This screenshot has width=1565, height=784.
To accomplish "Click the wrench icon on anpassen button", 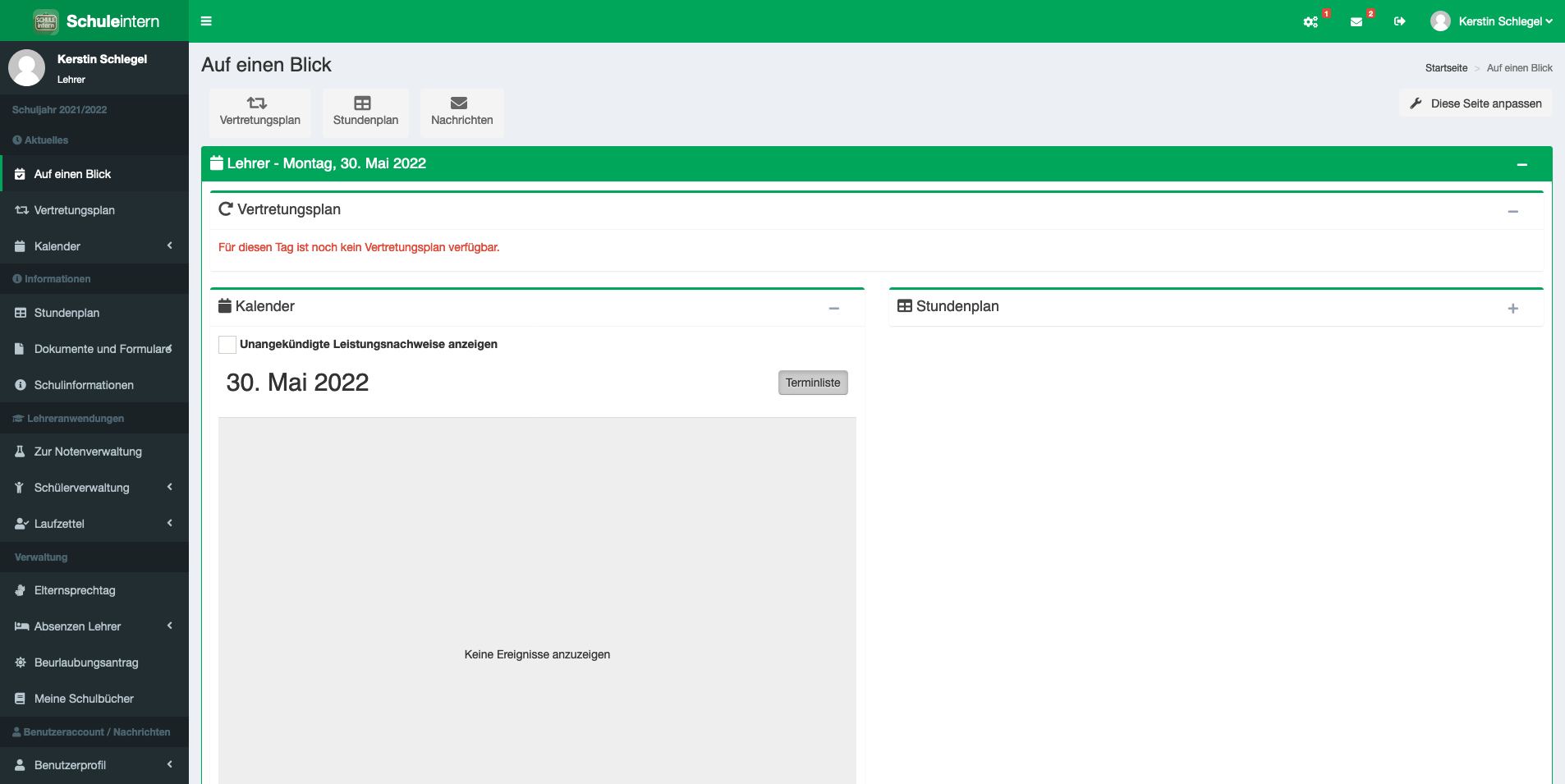I will point(1416,103).
